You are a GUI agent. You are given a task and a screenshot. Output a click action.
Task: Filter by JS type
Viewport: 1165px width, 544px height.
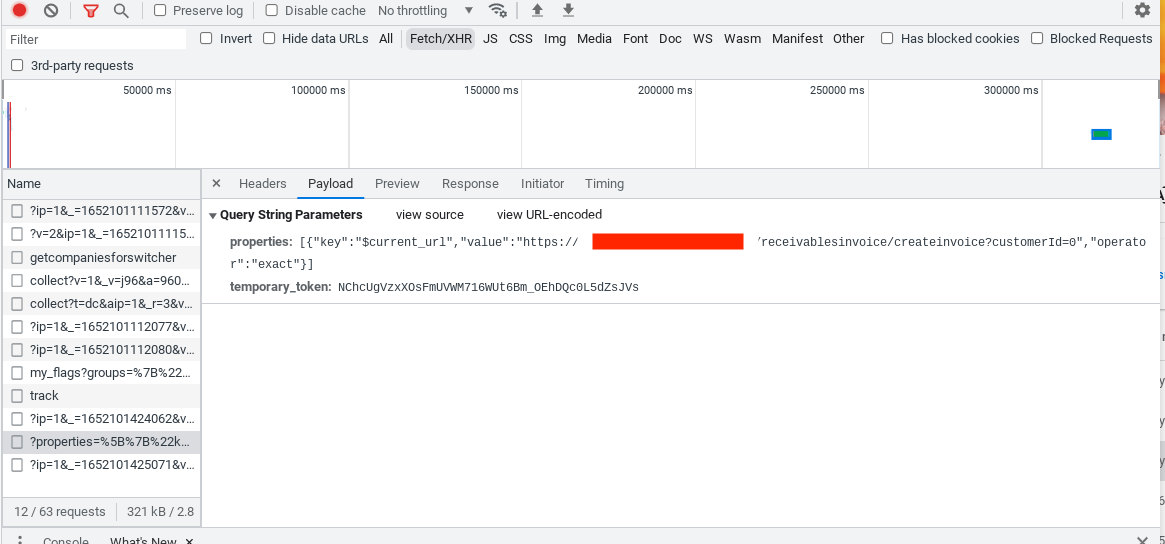pyautogui.click(x=490, y=39)
